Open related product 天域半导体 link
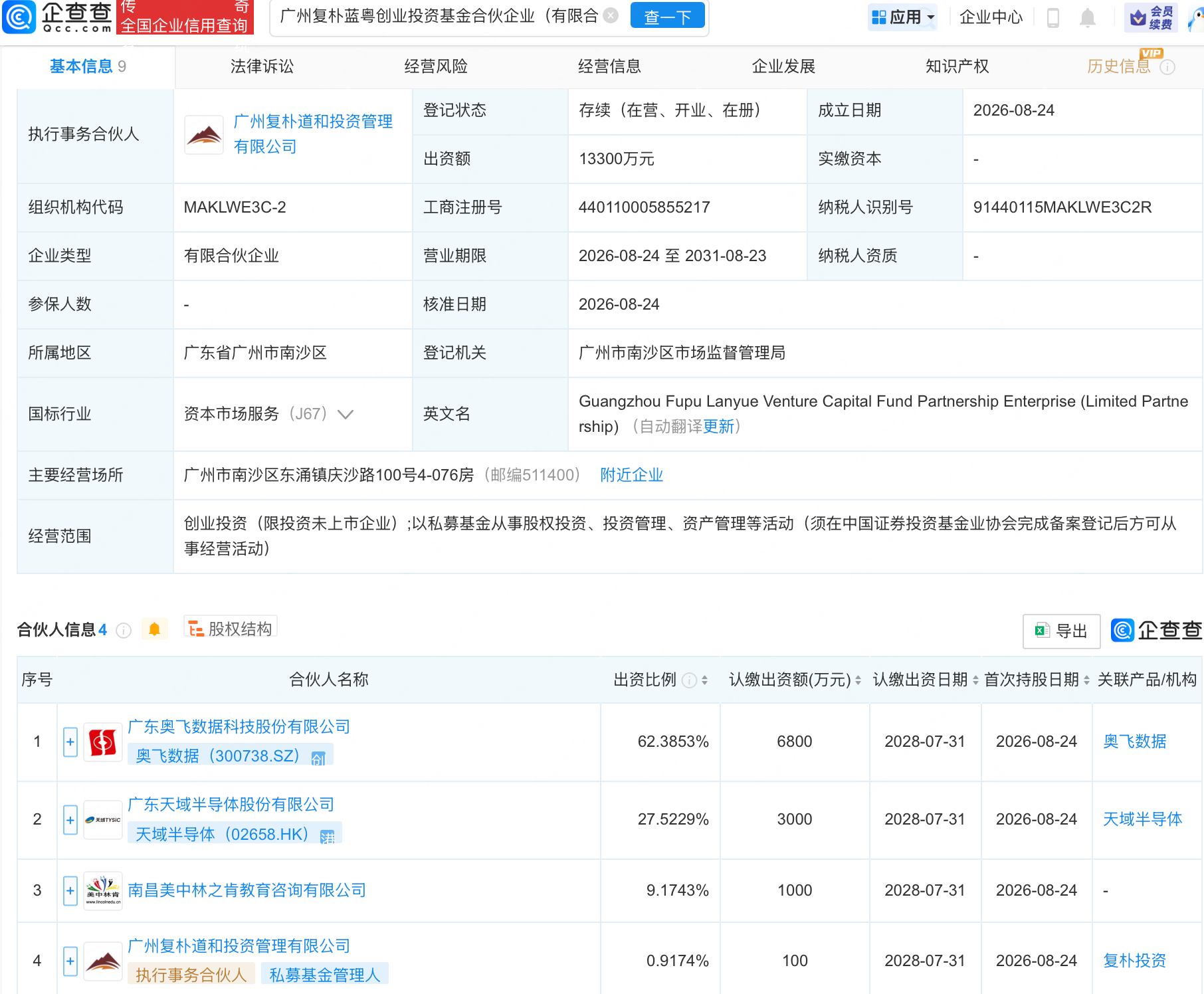Viewport: 1204px width, 994px height. [x=1142, y=819]
